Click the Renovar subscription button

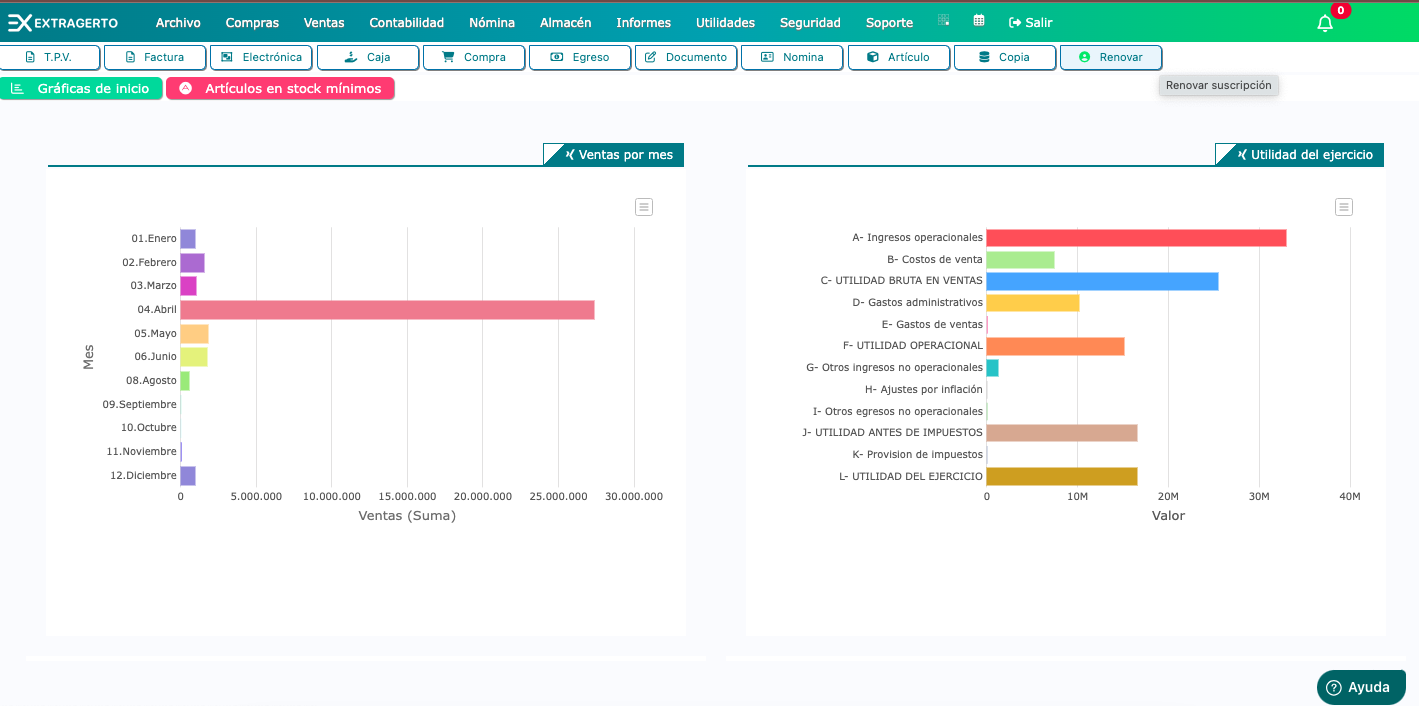(1110, 58)
